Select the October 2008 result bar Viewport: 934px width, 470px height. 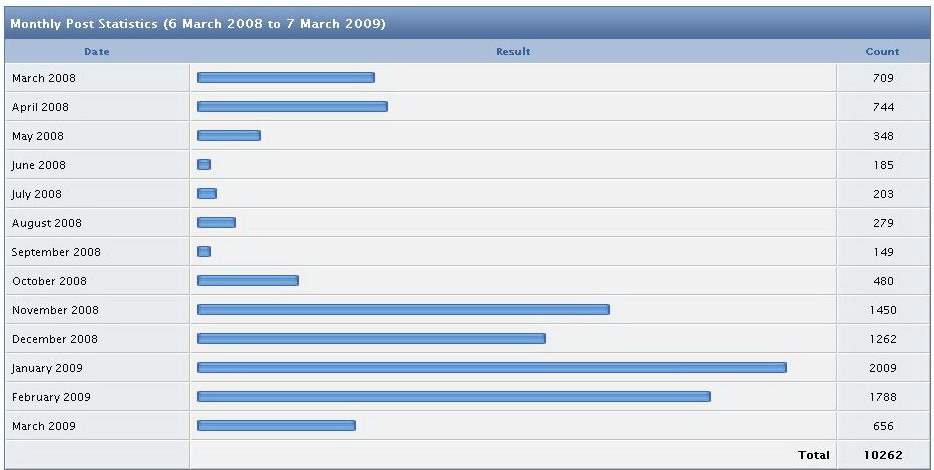click(x=248, y=281)
